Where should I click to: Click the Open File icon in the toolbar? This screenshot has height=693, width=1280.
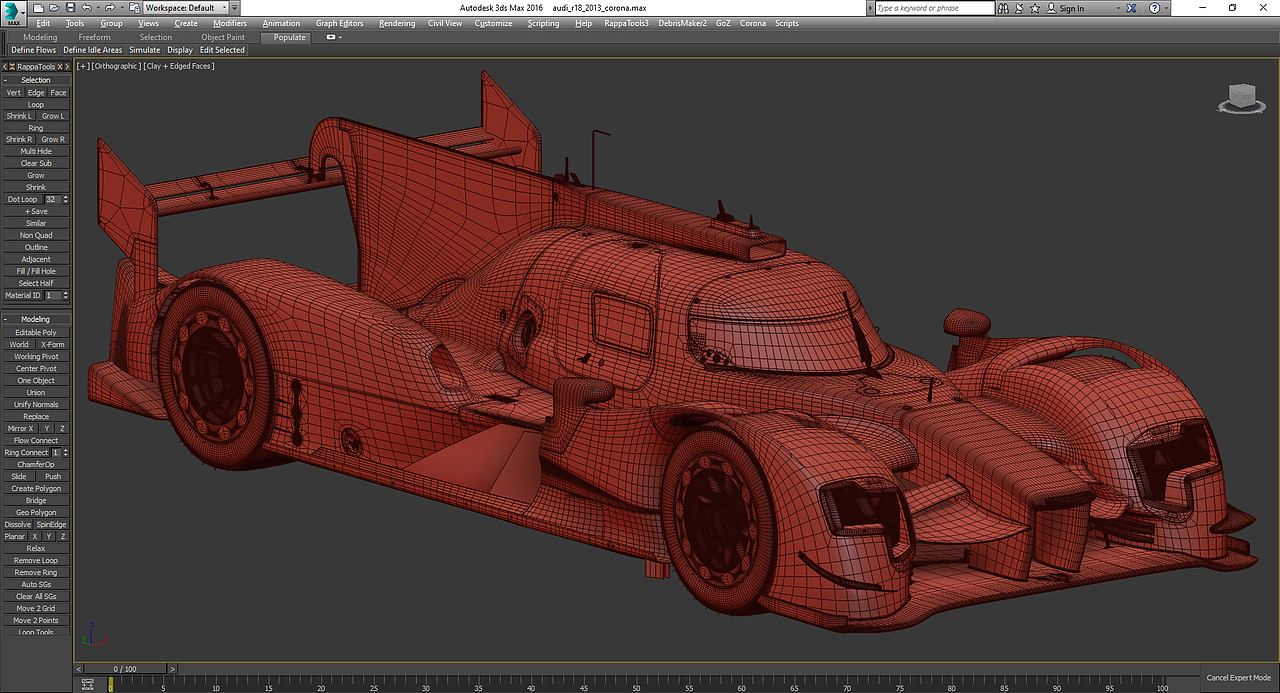(54, 8)
